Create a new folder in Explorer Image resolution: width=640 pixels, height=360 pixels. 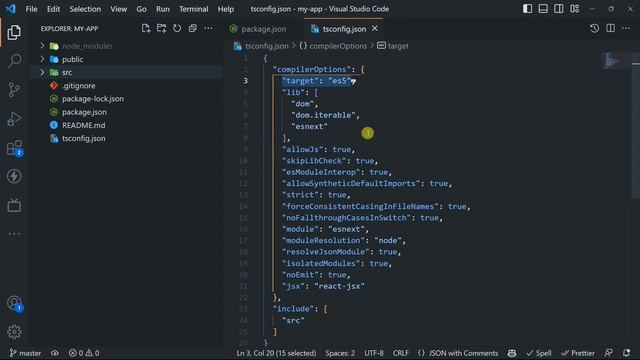161,29
